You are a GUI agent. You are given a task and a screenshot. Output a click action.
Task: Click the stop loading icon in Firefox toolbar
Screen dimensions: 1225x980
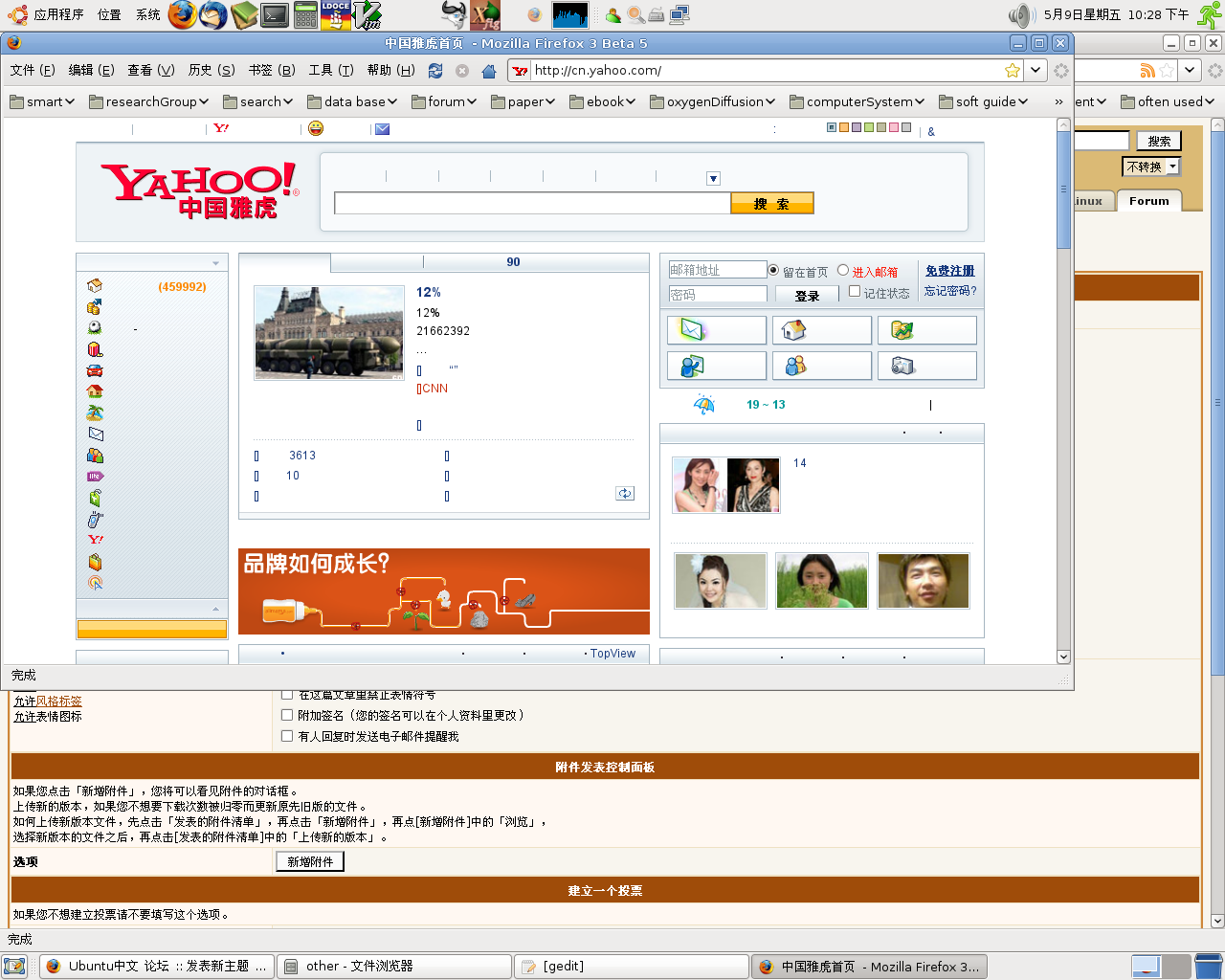pyautogui.click(x=462, y=71)
